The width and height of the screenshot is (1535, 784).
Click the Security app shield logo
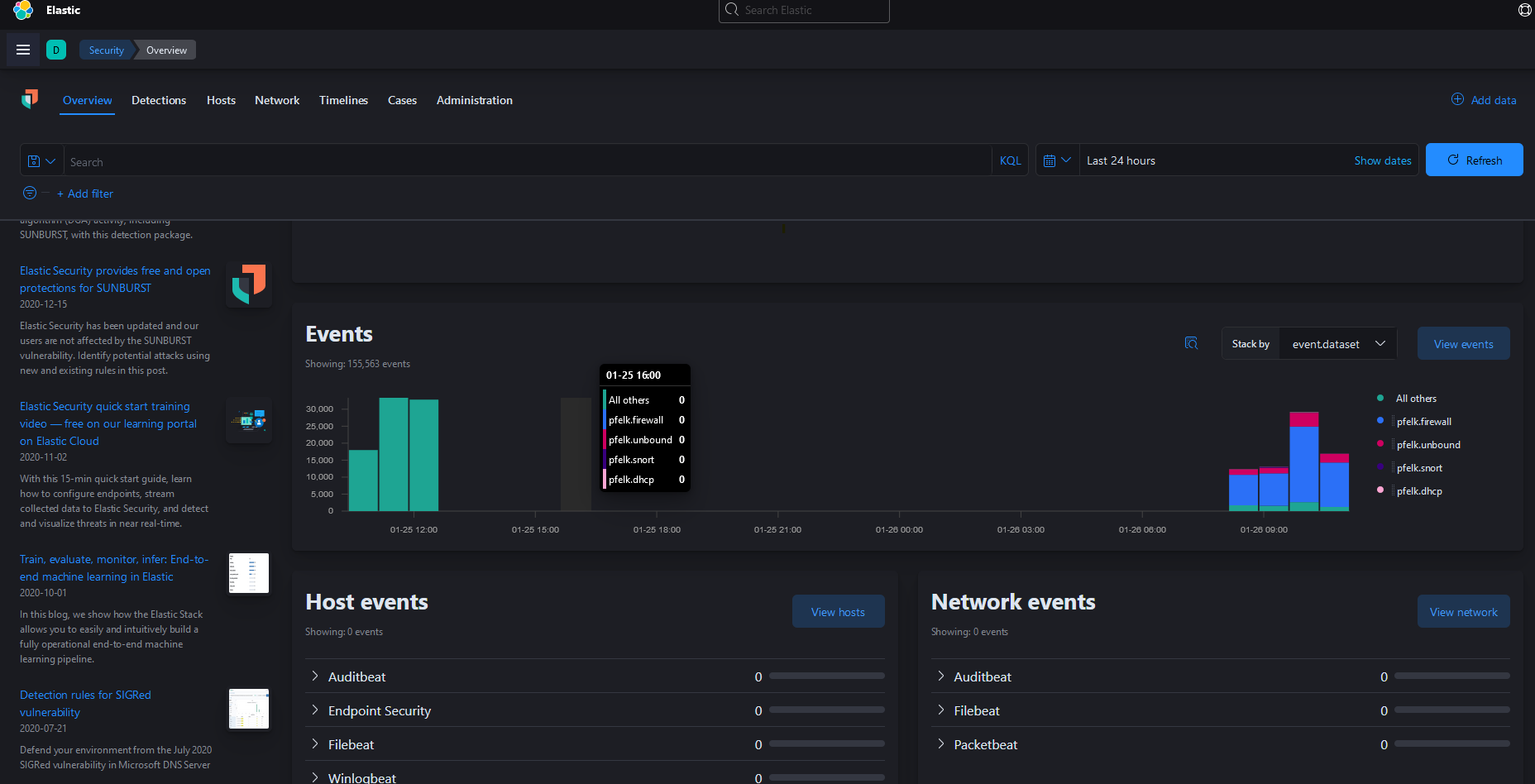[30, 99]
